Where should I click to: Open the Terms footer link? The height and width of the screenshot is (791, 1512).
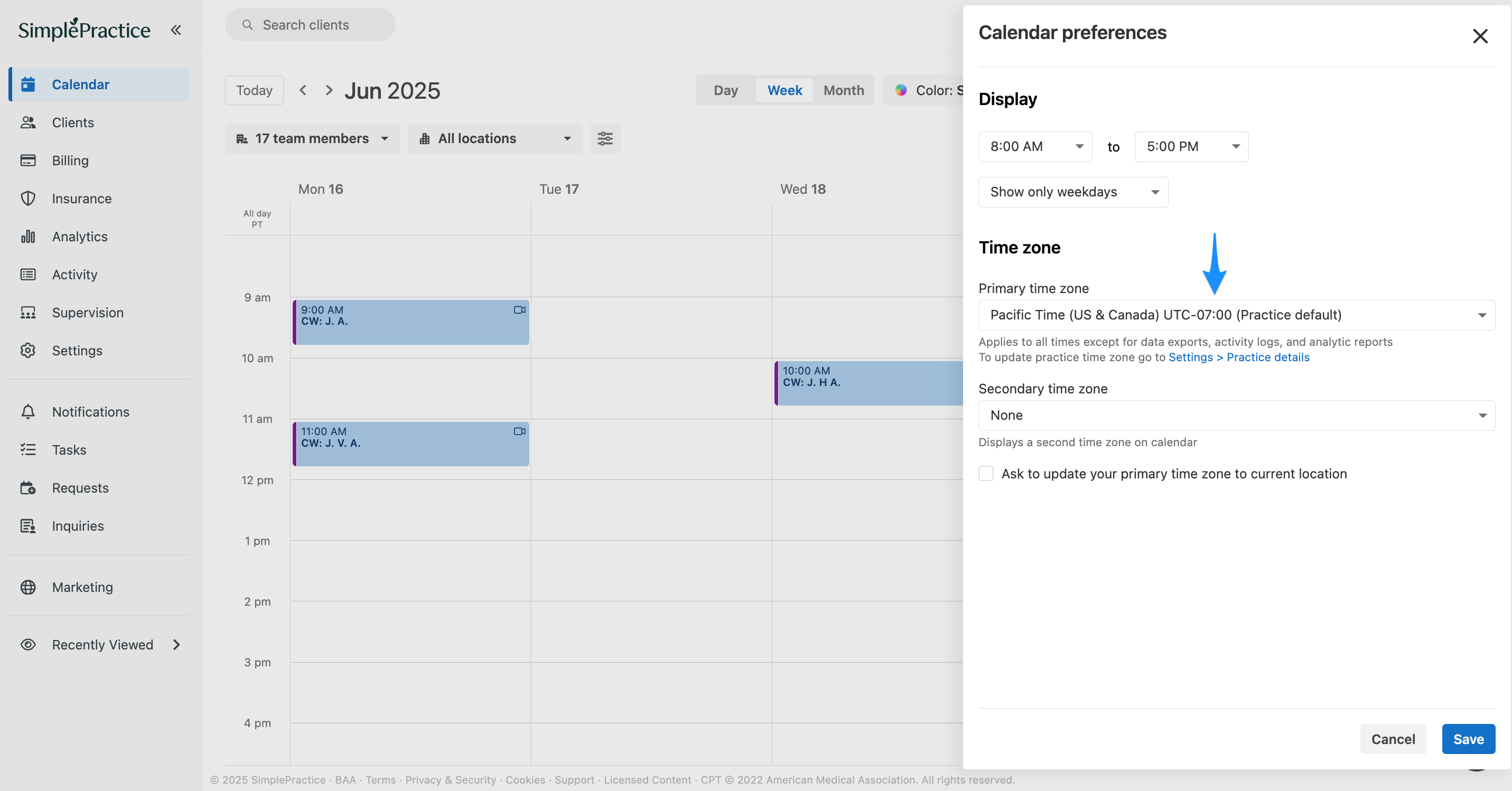(x=380, y=780)
